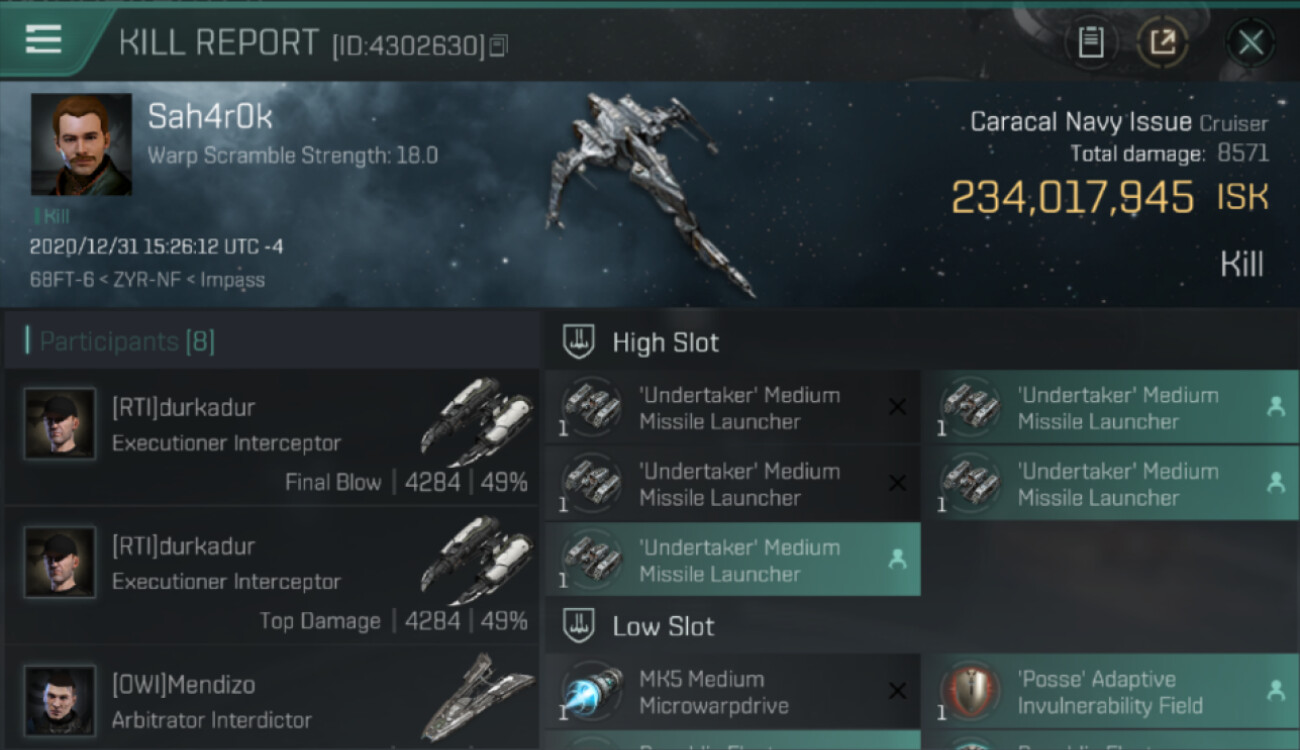
Task: Copy the kill report ID
Action: tap(499, 45)
